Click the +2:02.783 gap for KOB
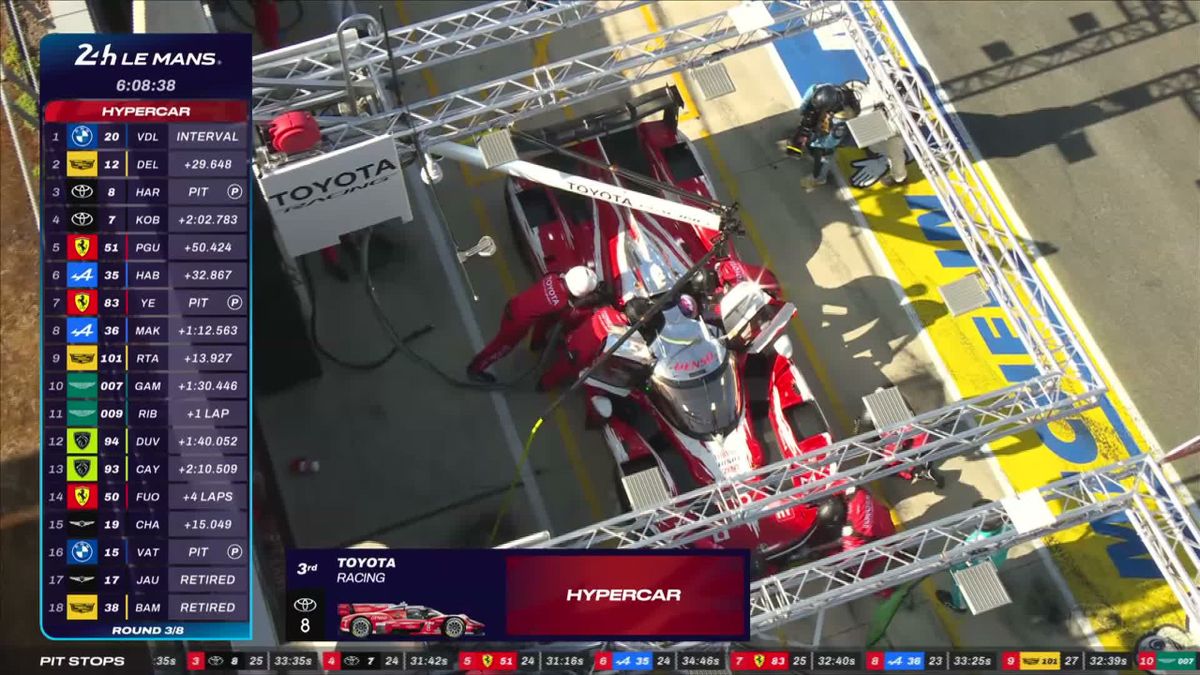The width and height of the screenshot is (1200, 675). (x=207, y=219)
